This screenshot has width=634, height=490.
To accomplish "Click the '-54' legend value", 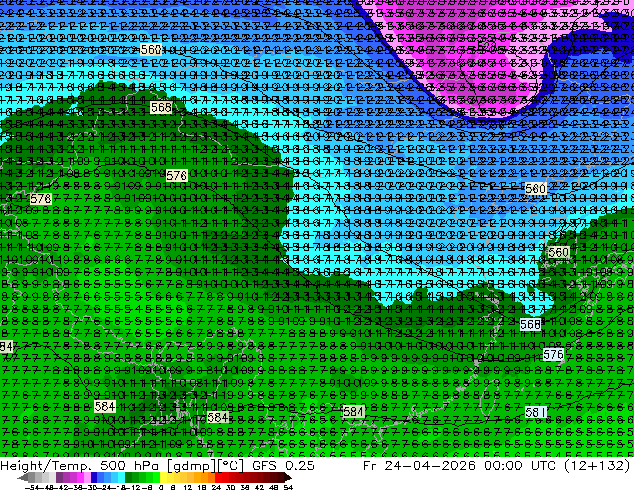I will (32, 488).
